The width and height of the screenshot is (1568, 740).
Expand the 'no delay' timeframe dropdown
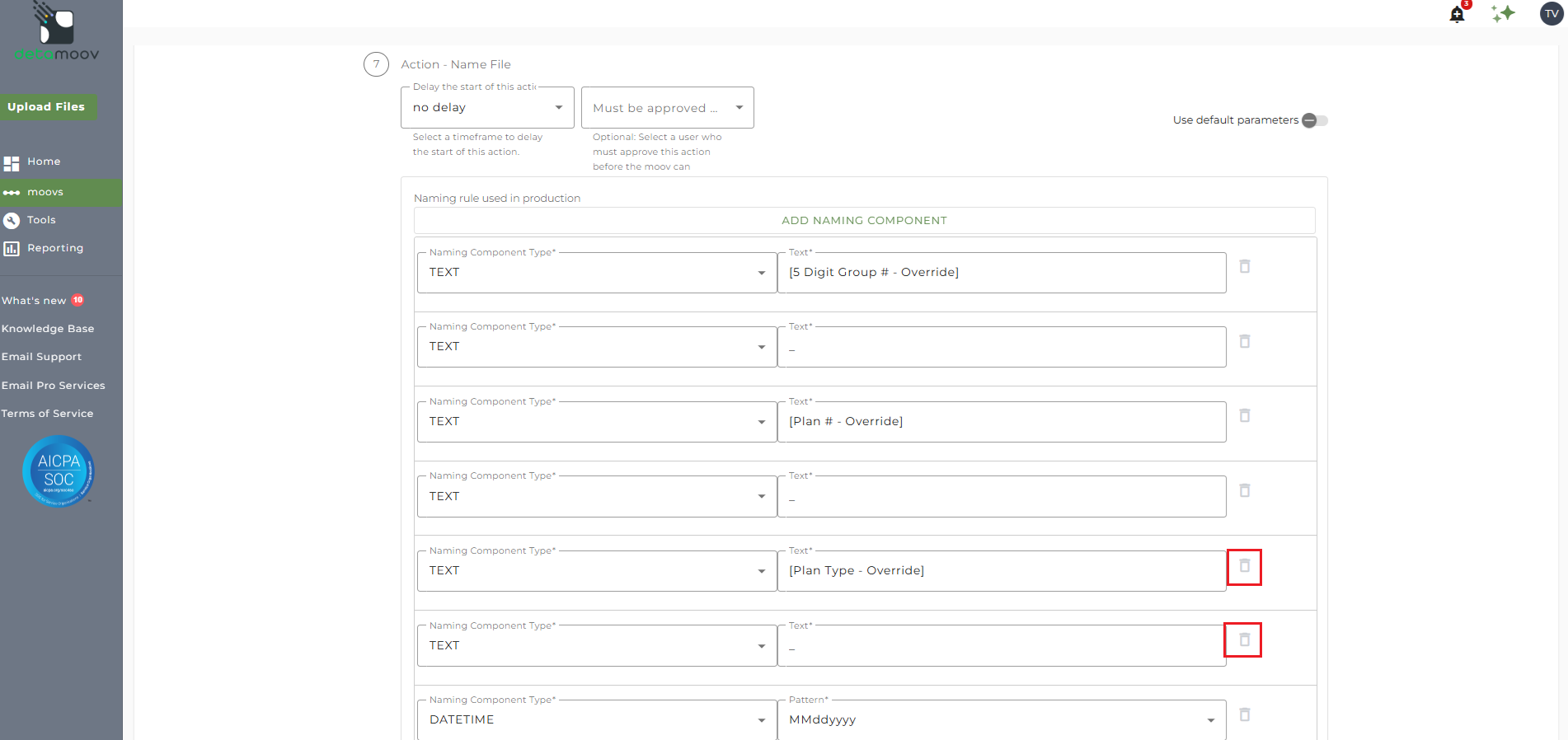(x=487, y=108)
